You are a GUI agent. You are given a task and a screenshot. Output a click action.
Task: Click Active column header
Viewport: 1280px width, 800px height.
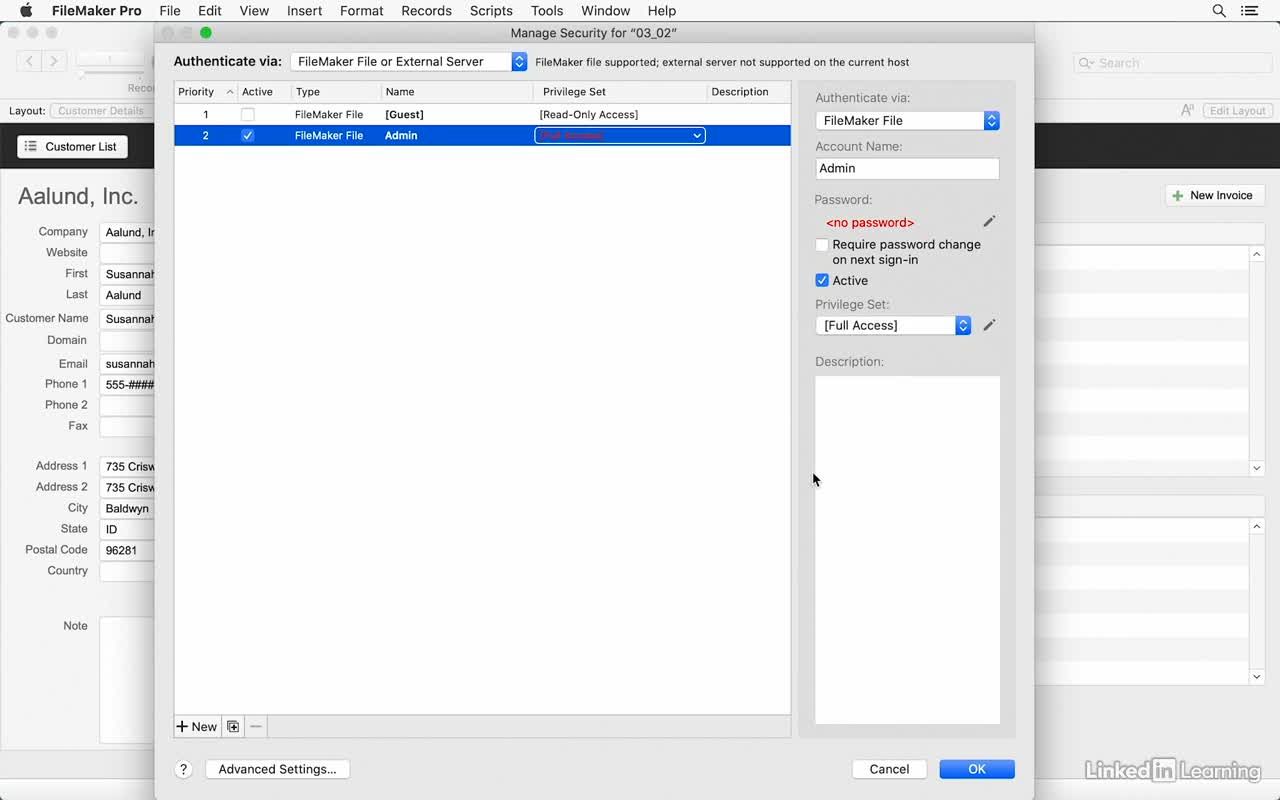[264, 92]
